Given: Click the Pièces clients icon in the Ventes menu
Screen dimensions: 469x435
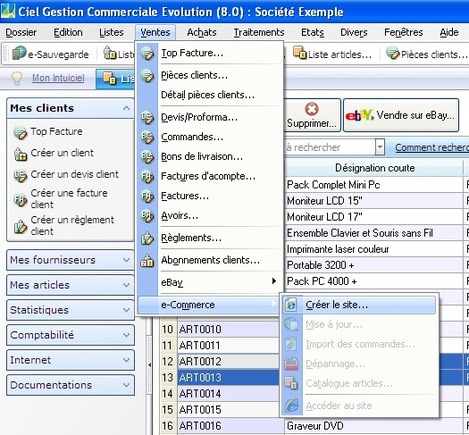Looking at the screenshot, I should (x=147, y=75).
